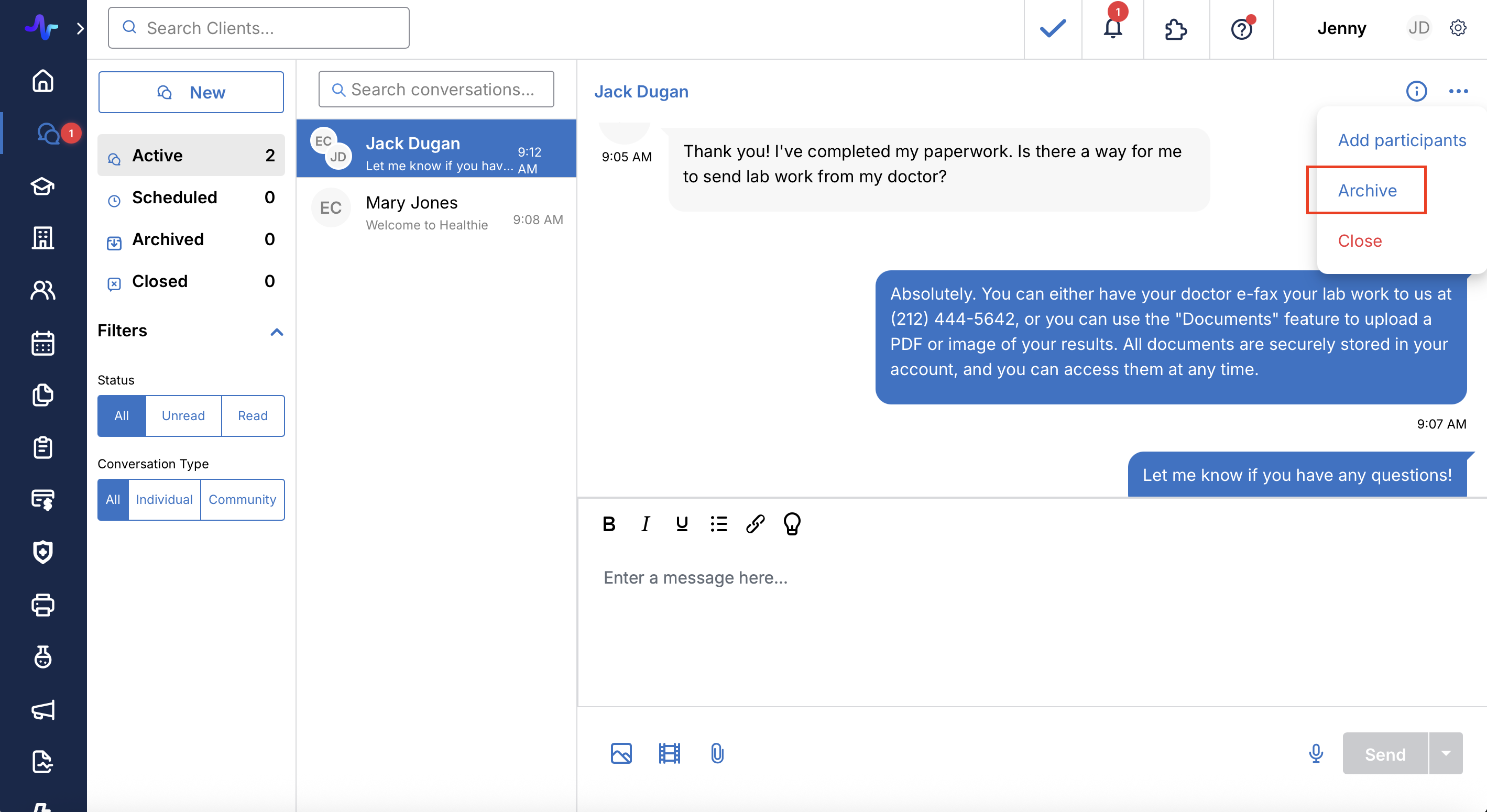Open the Mary Jones conversation

436,212
